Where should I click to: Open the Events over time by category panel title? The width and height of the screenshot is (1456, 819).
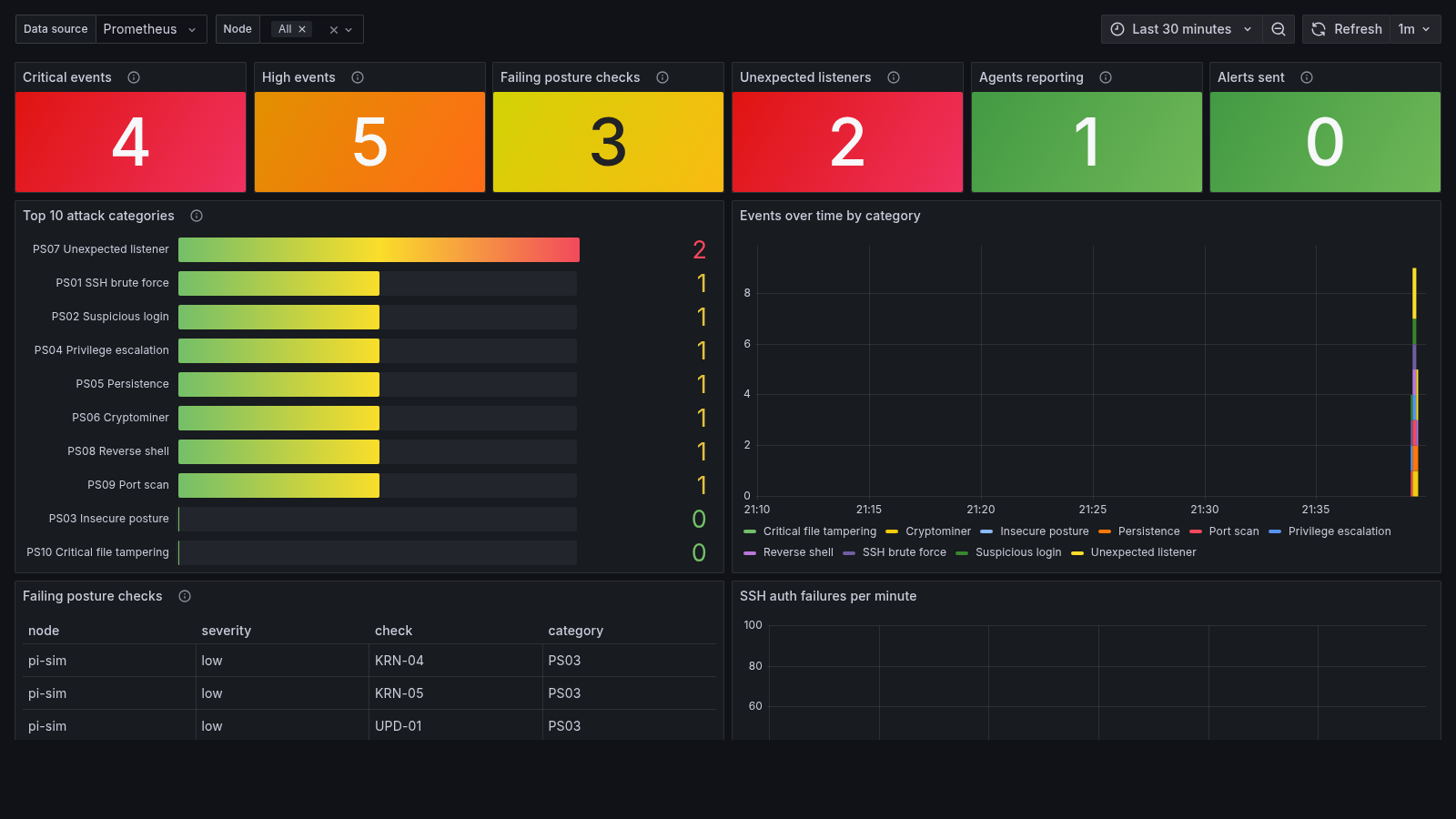pos(830,216)
